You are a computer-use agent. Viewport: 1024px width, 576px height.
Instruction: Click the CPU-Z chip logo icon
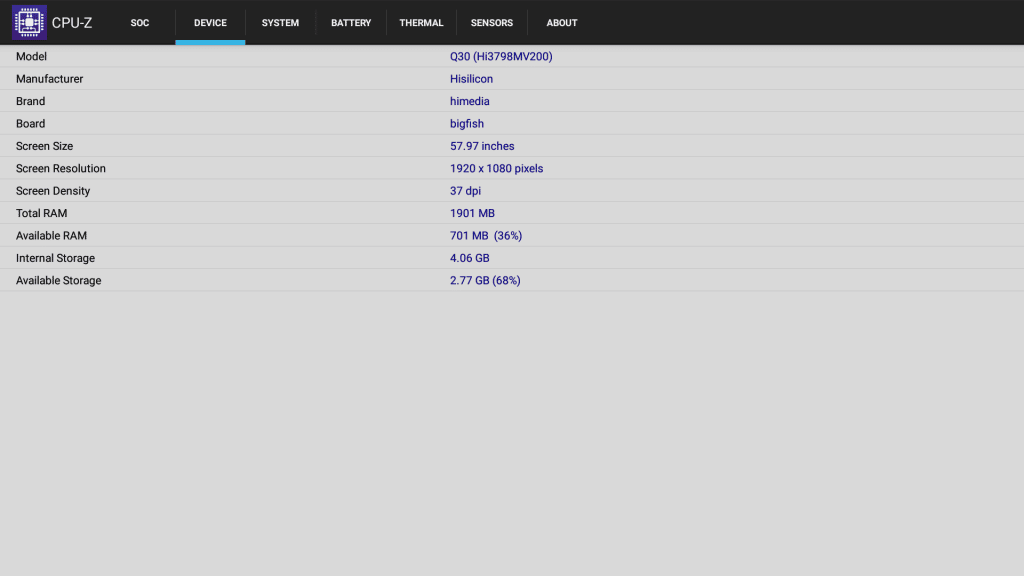pyautogui.click(x=29, y=22)
